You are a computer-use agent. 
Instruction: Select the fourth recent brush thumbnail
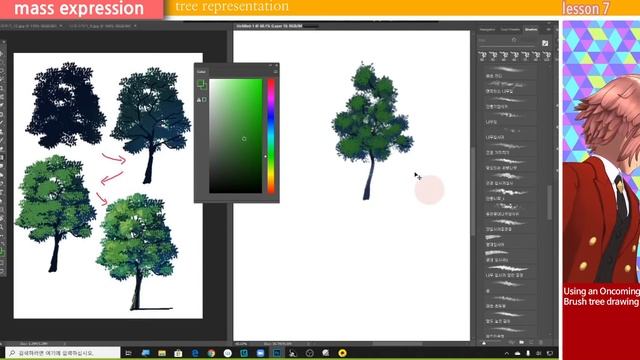pyautogui.click(x=514, y=56)
